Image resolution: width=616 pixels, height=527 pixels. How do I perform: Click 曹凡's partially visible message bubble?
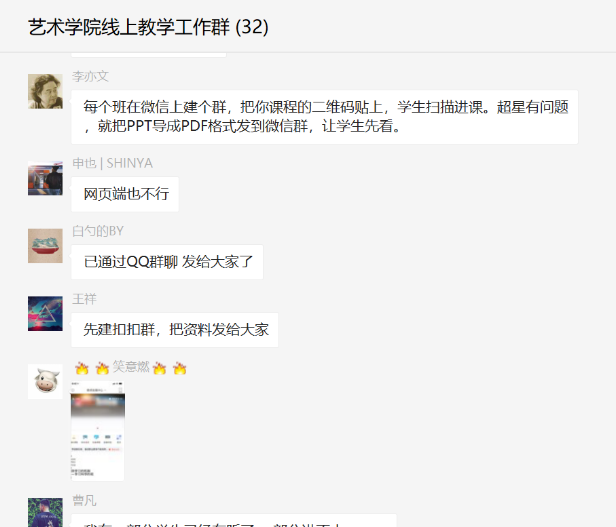click(234, 520)
